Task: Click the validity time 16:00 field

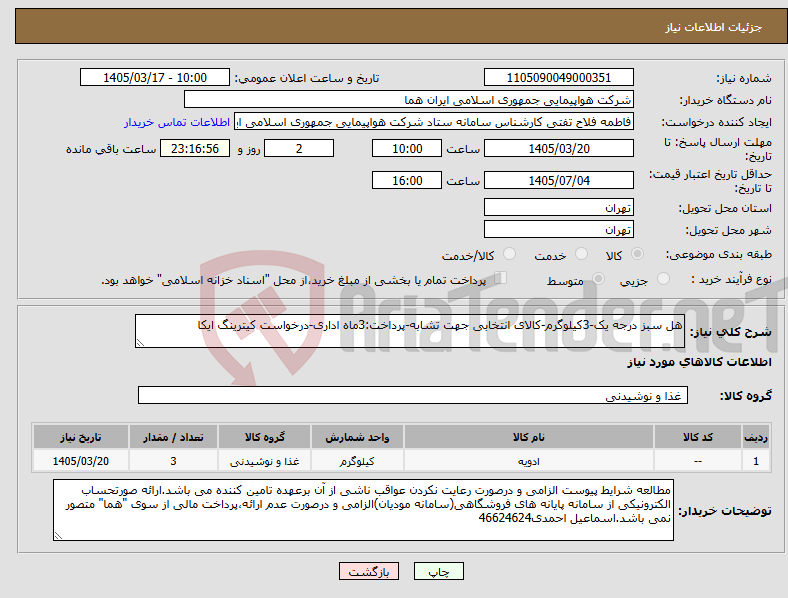Action: click(x=407, y=180)
